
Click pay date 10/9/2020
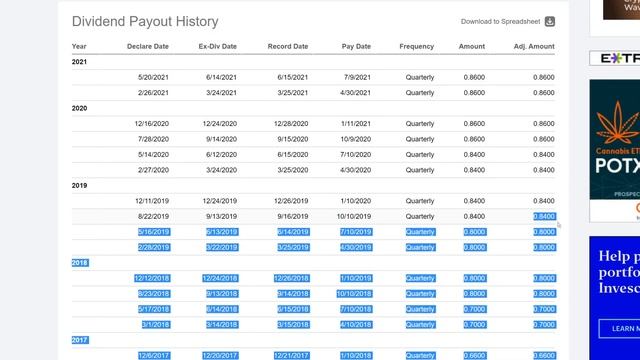pos(356,139)
